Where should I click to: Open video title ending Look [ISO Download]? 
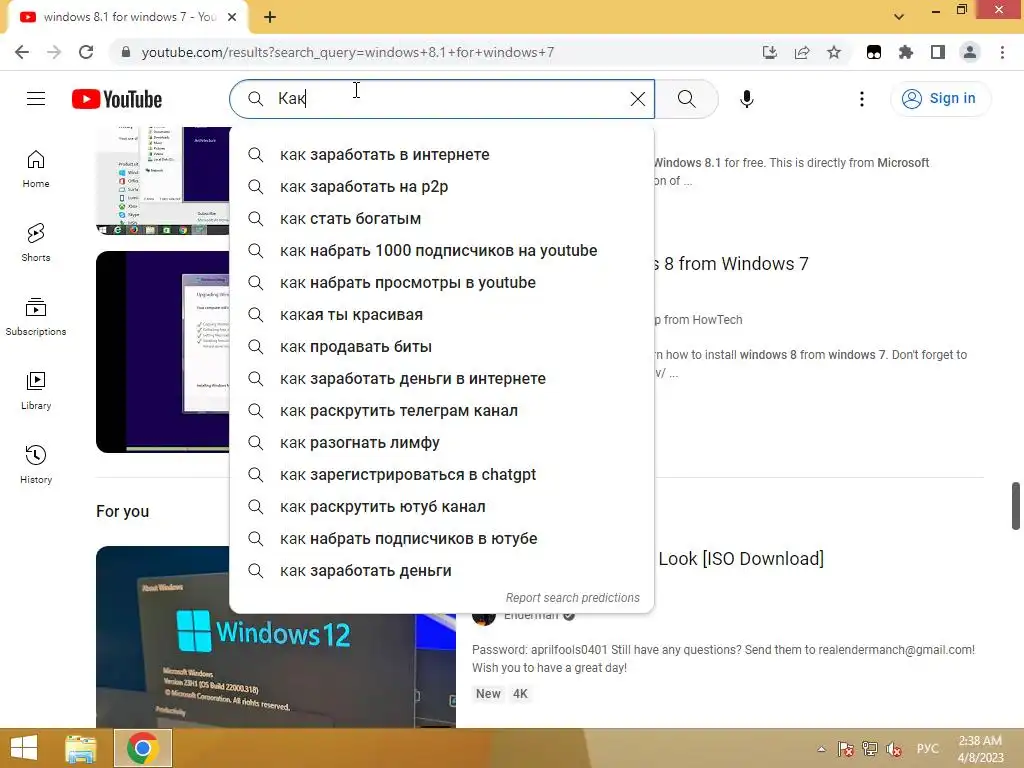click(741, 558)
